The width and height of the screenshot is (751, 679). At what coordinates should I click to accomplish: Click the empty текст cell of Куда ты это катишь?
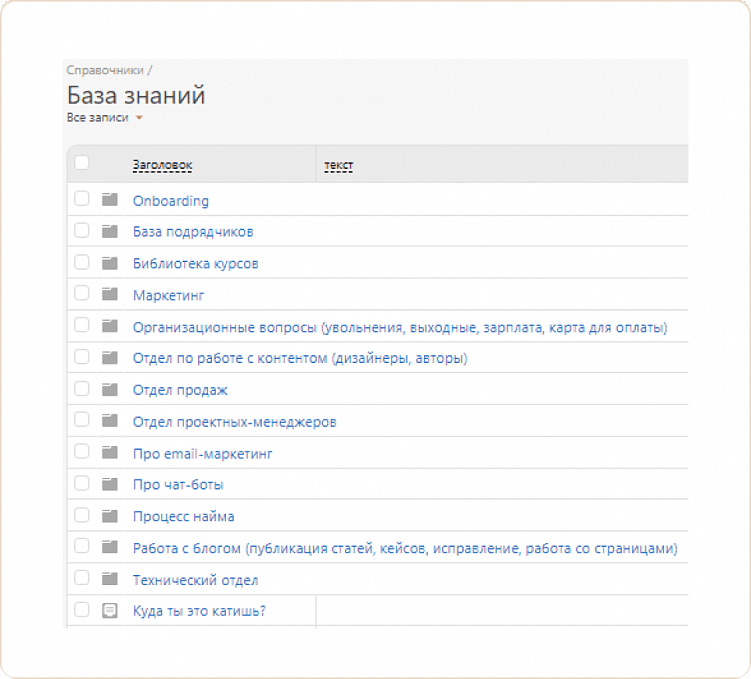[500, 610]
